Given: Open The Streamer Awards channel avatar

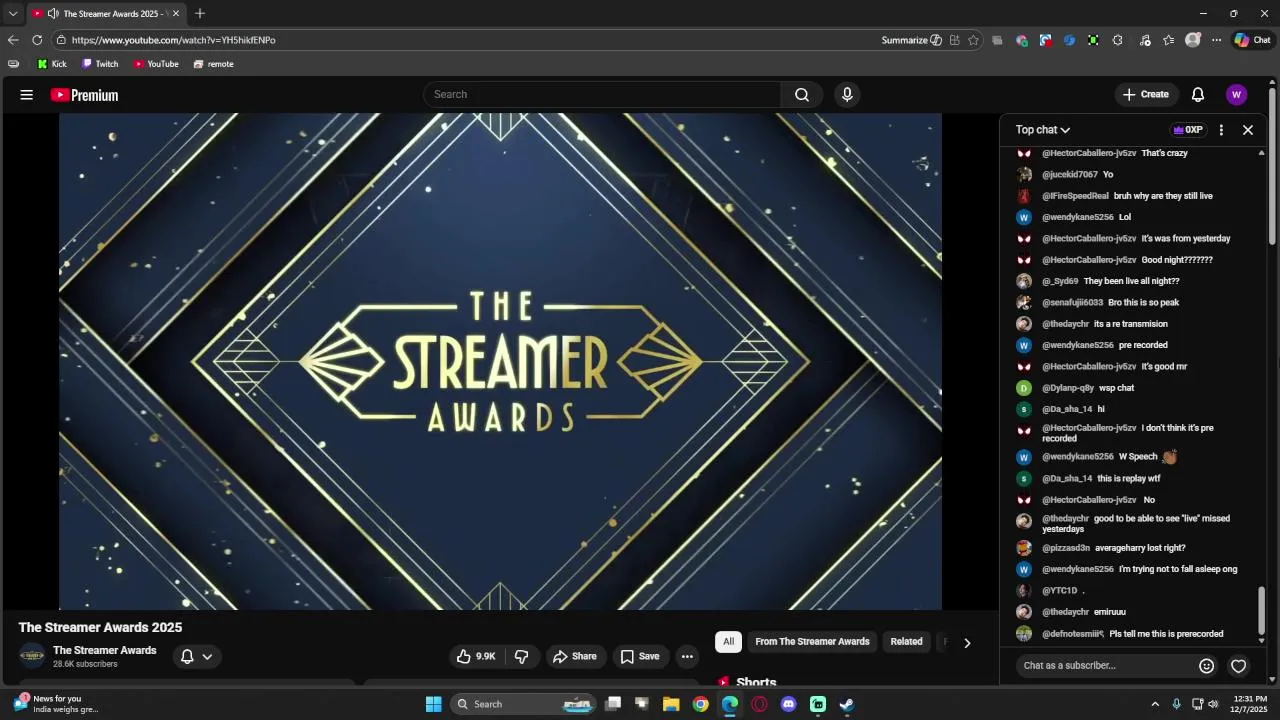Looking at the screenshot, I should tap(32, 656).
